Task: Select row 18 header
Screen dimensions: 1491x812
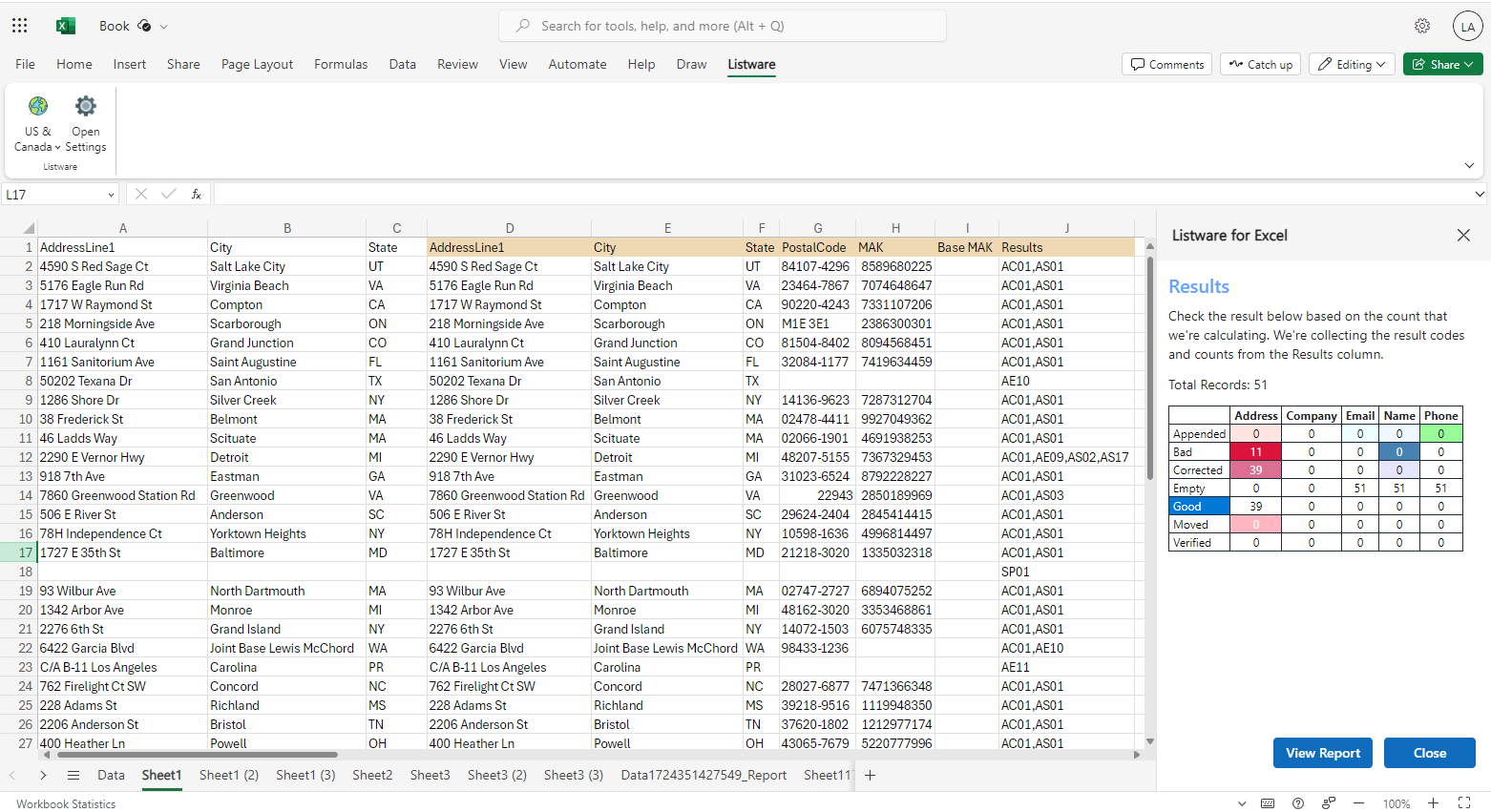Action: 18,572
